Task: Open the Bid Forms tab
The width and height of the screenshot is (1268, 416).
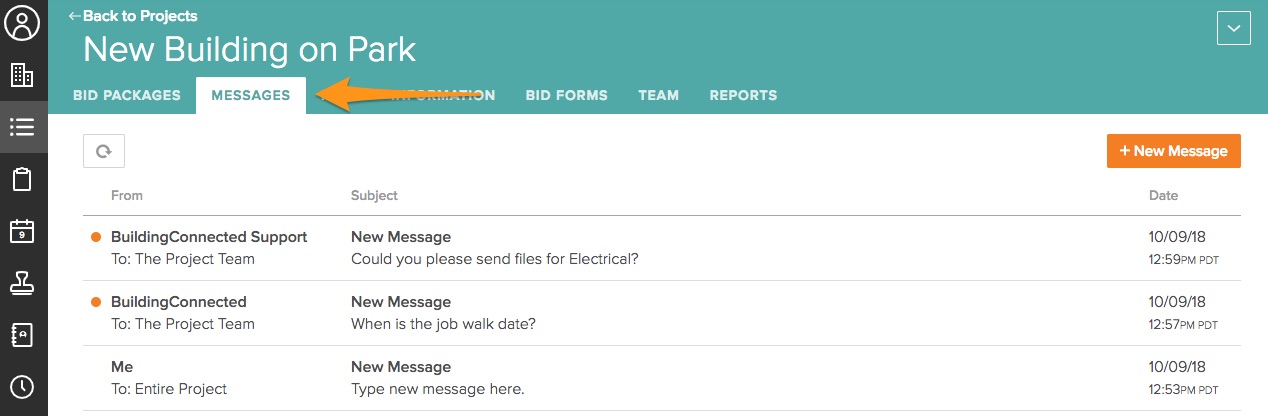Action: click(566, 96)
